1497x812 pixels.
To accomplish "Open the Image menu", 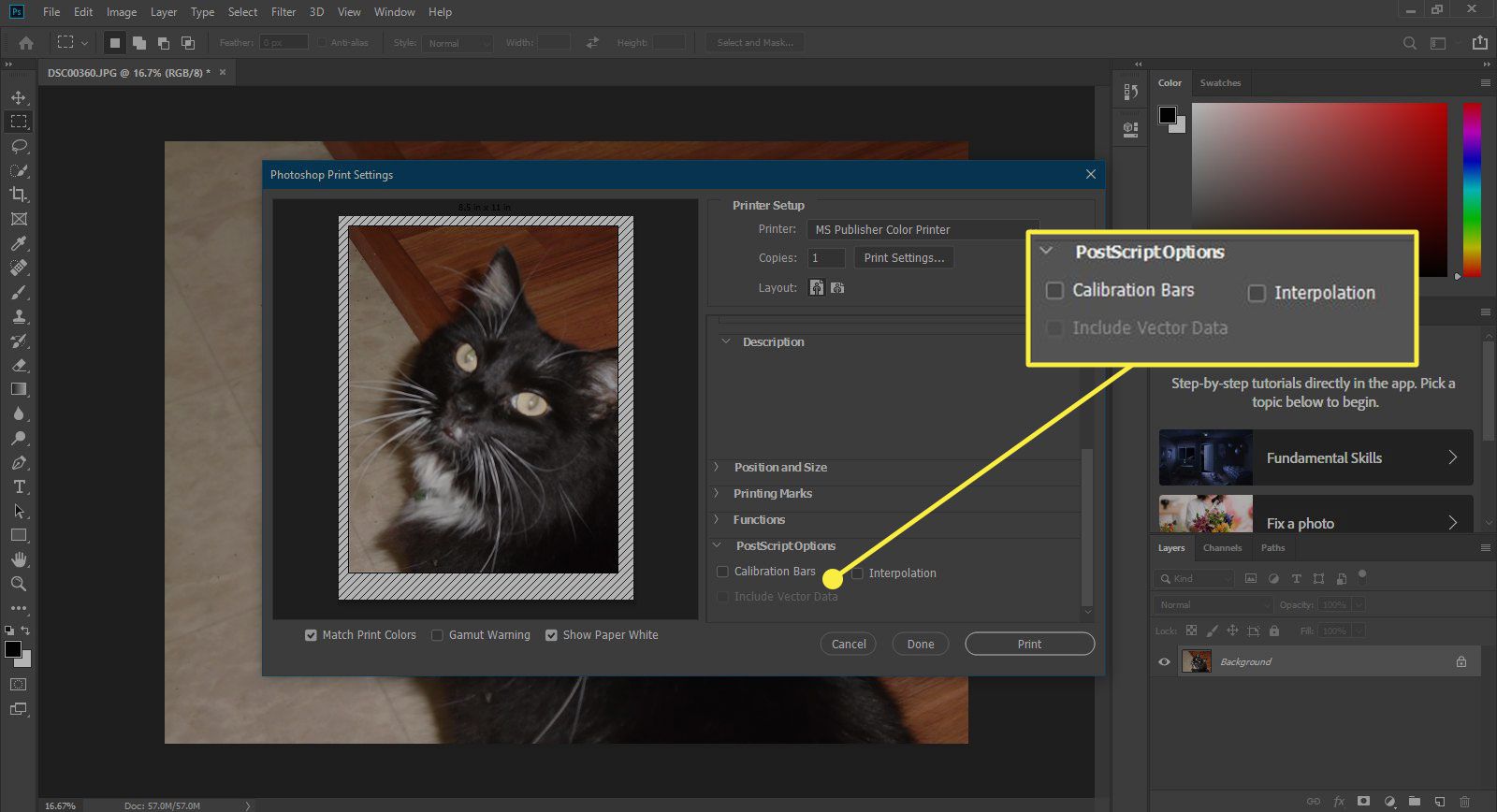I will 122,12.
